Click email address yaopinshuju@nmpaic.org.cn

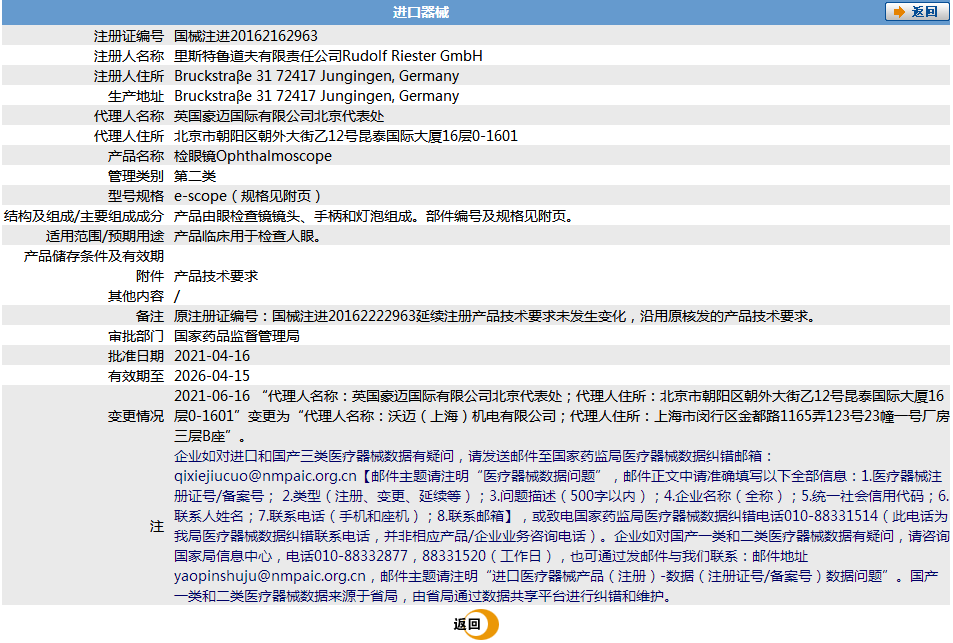click(x=269, y=576)
